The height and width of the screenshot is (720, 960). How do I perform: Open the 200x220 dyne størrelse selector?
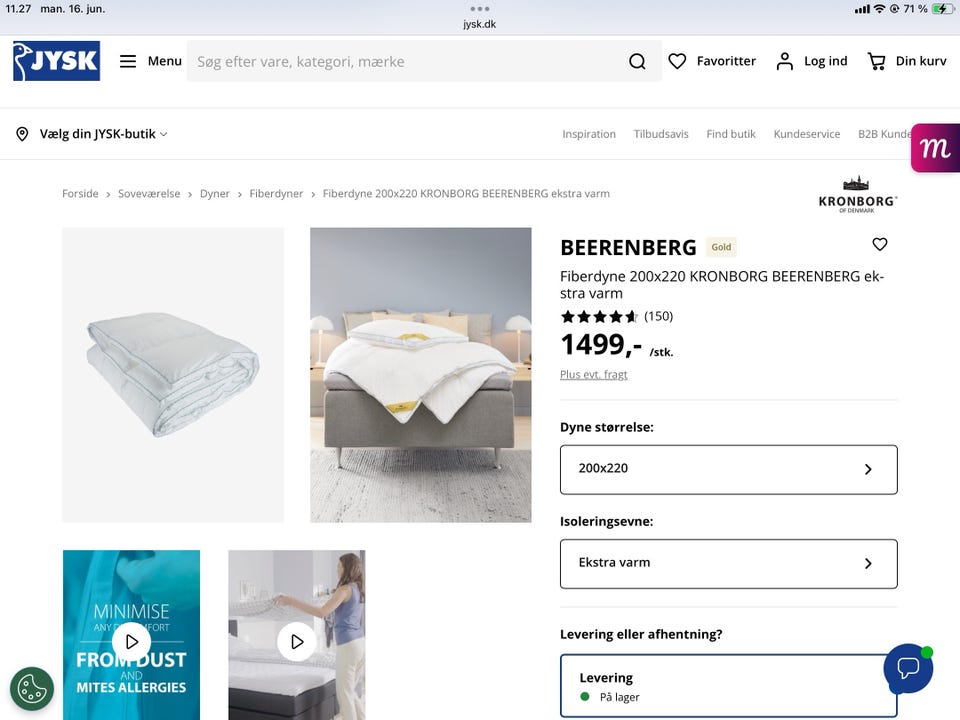(728, 469)
